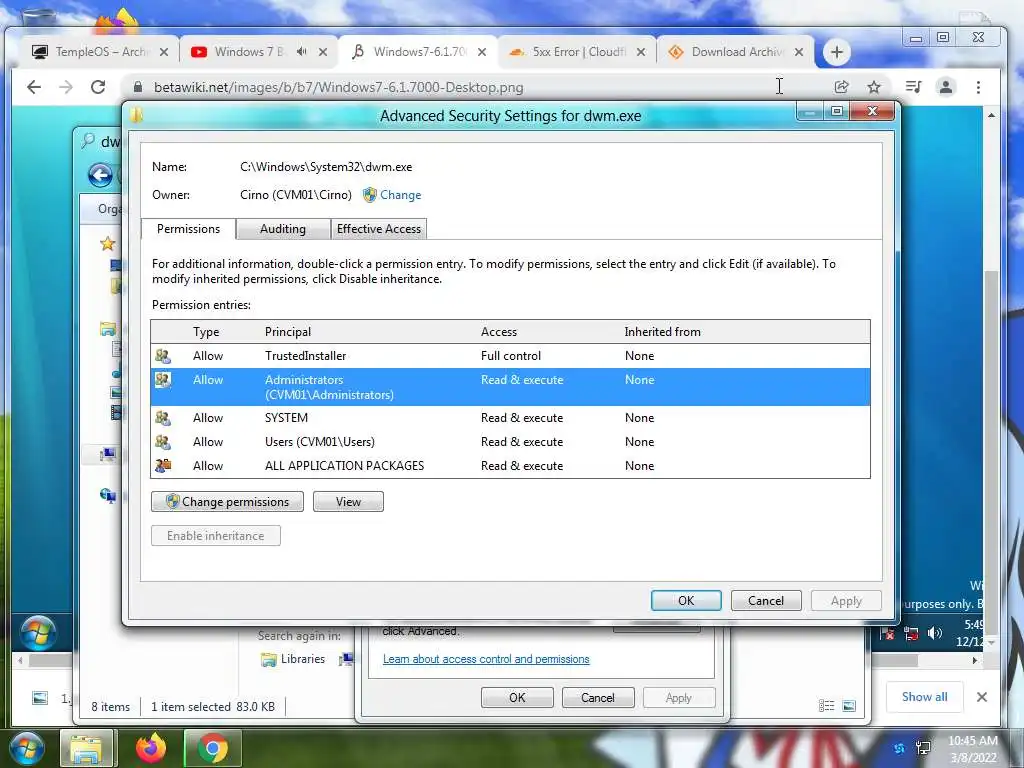Bookmark this page with star icon
The width and height of the screenshot is (1024, 768).
pyautogui.click(x=874, y=87)
